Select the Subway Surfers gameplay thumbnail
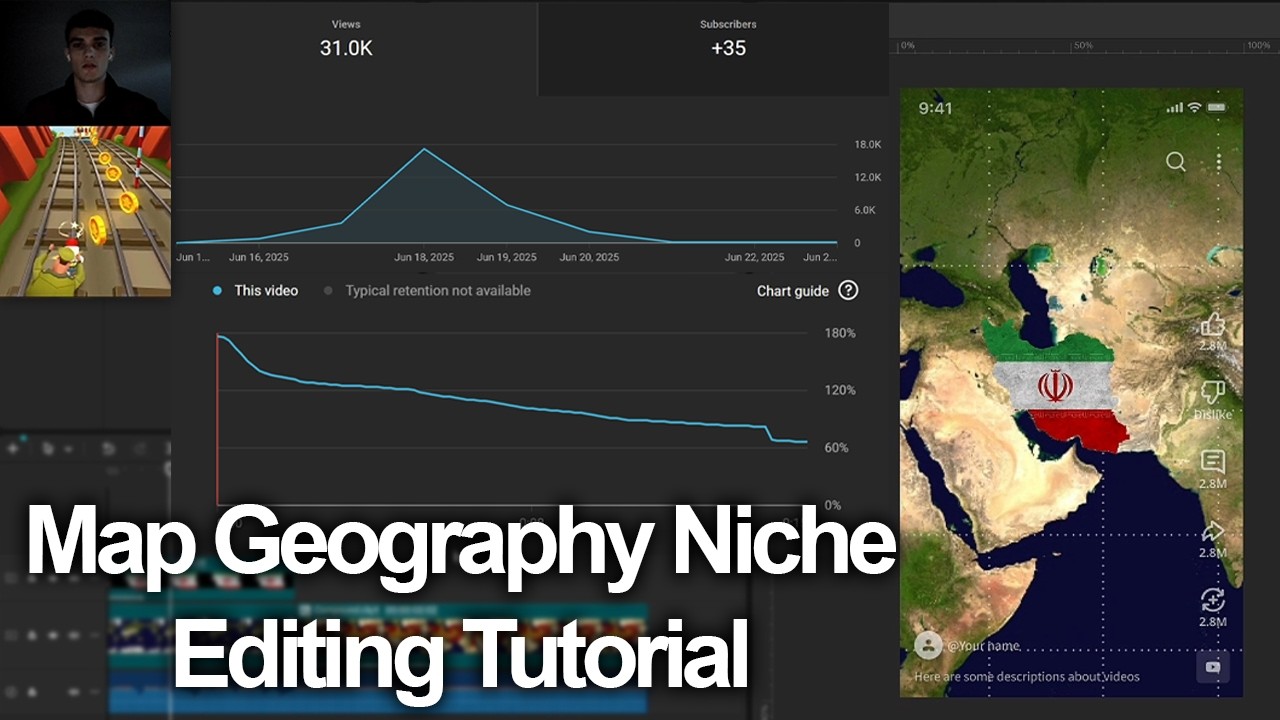 pyautogui.click(x=85, y=211)
